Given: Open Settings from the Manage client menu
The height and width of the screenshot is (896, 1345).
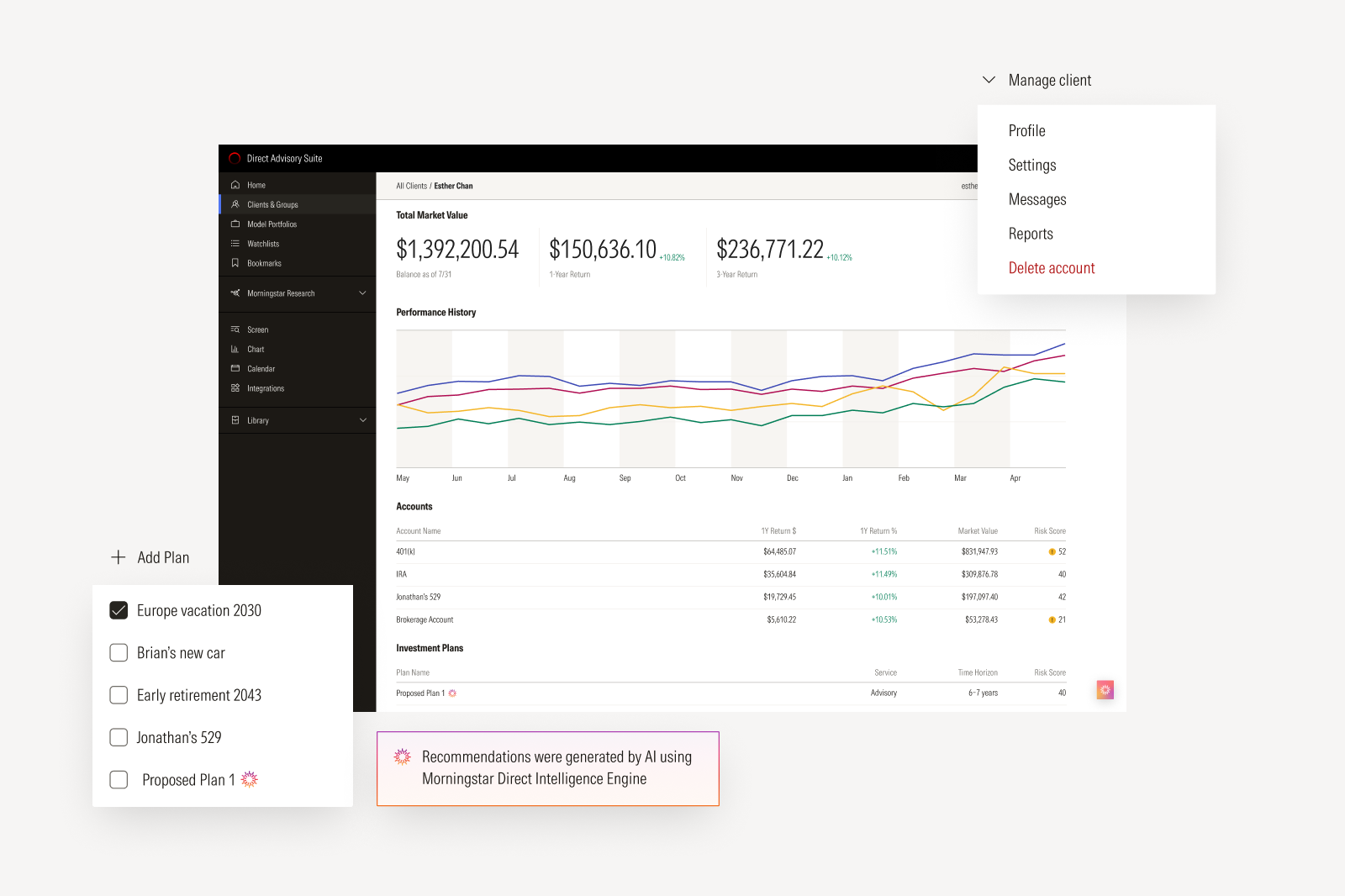Looking at the screenshot, I should 1032,165.
